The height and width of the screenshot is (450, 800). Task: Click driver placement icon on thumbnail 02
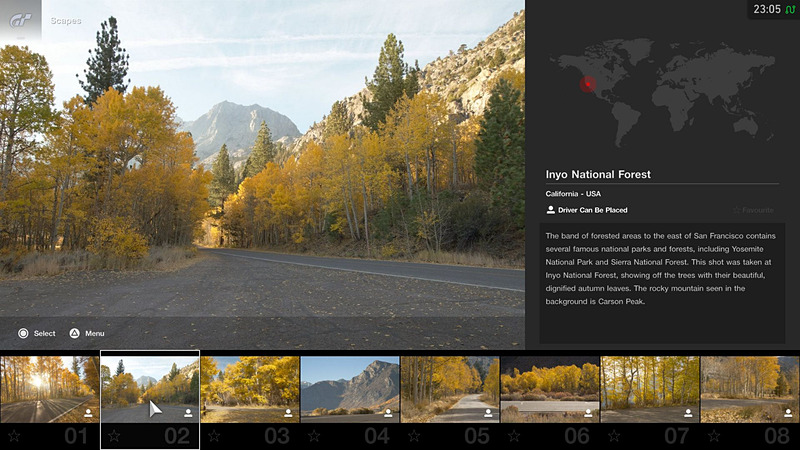(188, 413)
